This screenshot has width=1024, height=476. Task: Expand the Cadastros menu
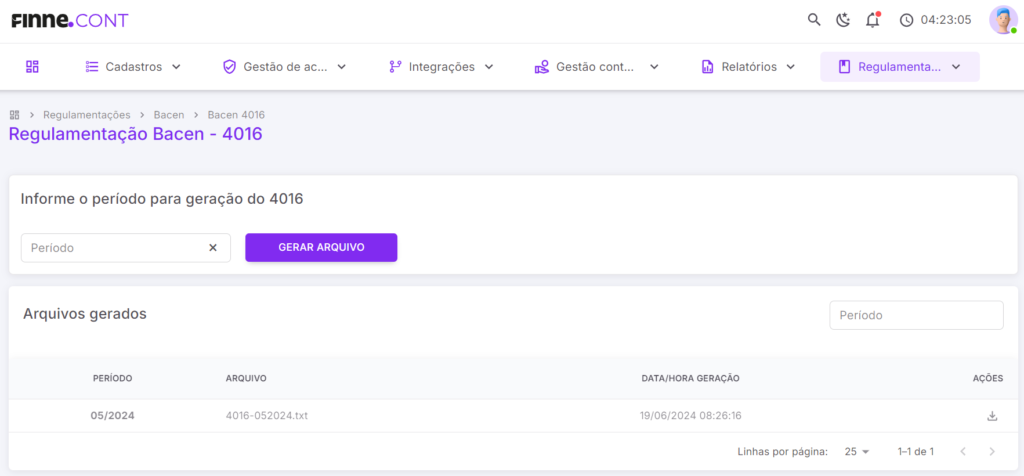[133, 67]
